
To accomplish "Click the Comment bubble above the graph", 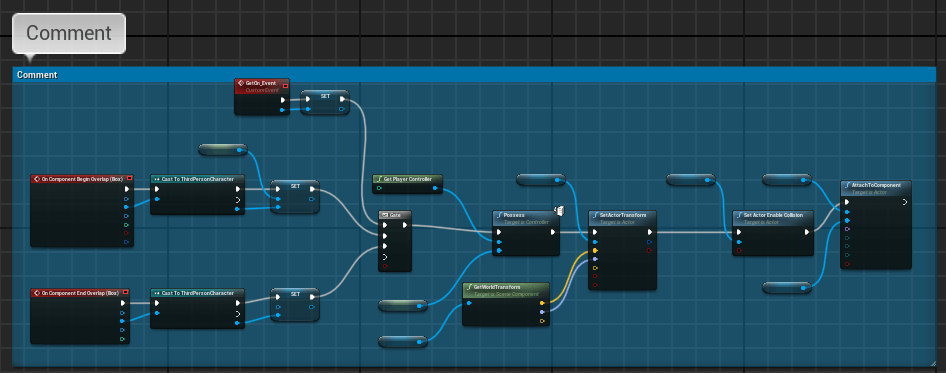I will 69,33.
